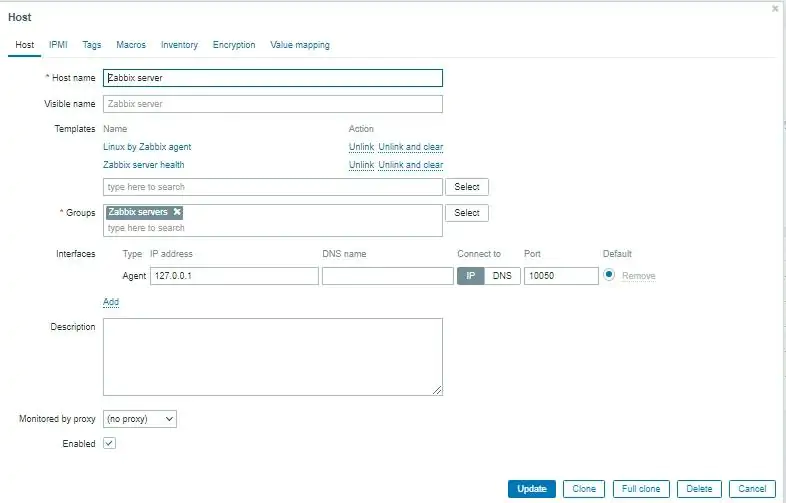
Task: Click the Description text area
Action: 273,357
